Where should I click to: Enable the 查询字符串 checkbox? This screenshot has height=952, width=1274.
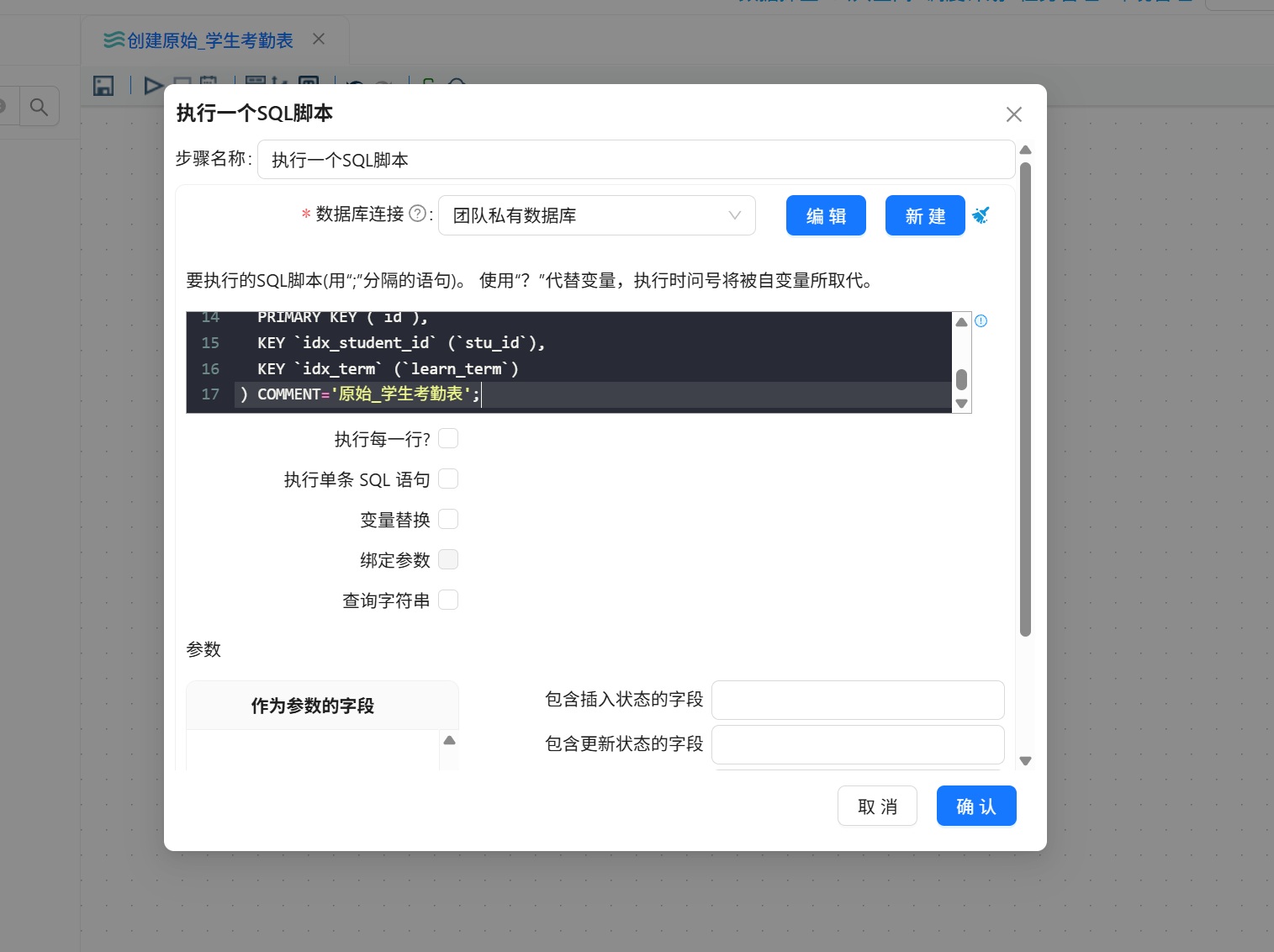coord(448,600)
